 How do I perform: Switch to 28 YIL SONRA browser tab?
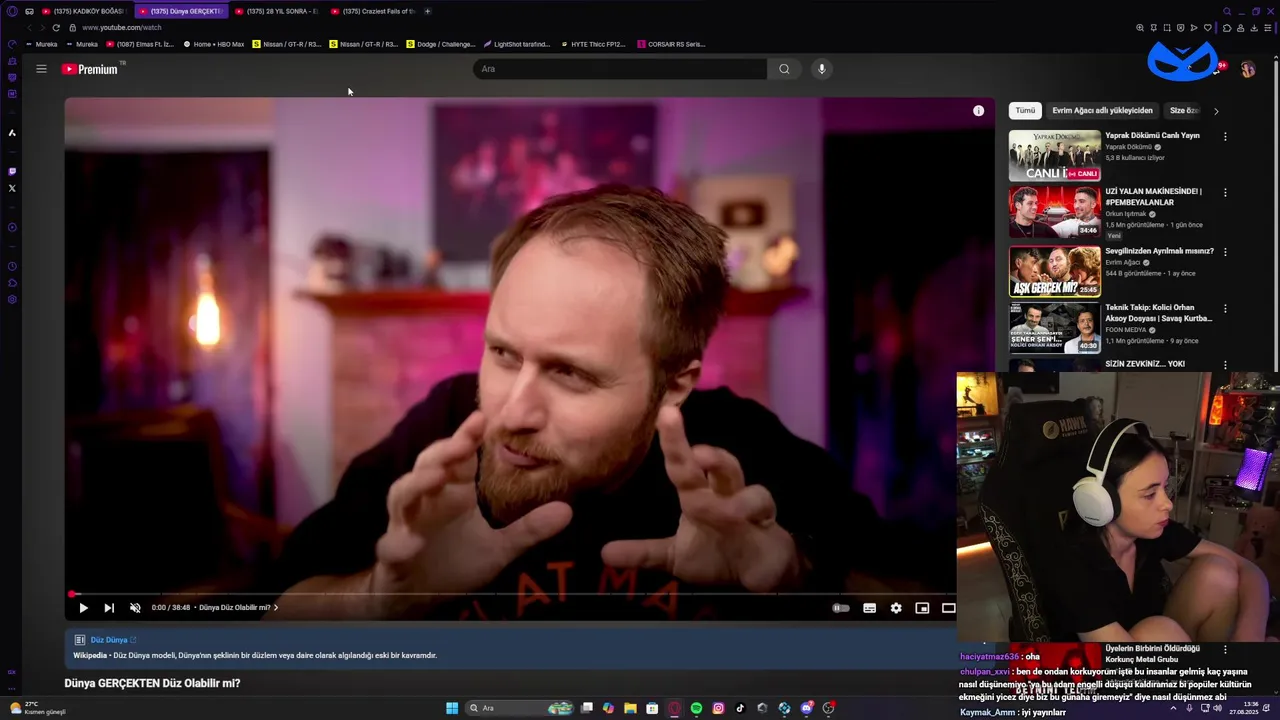tap(276, 11)
